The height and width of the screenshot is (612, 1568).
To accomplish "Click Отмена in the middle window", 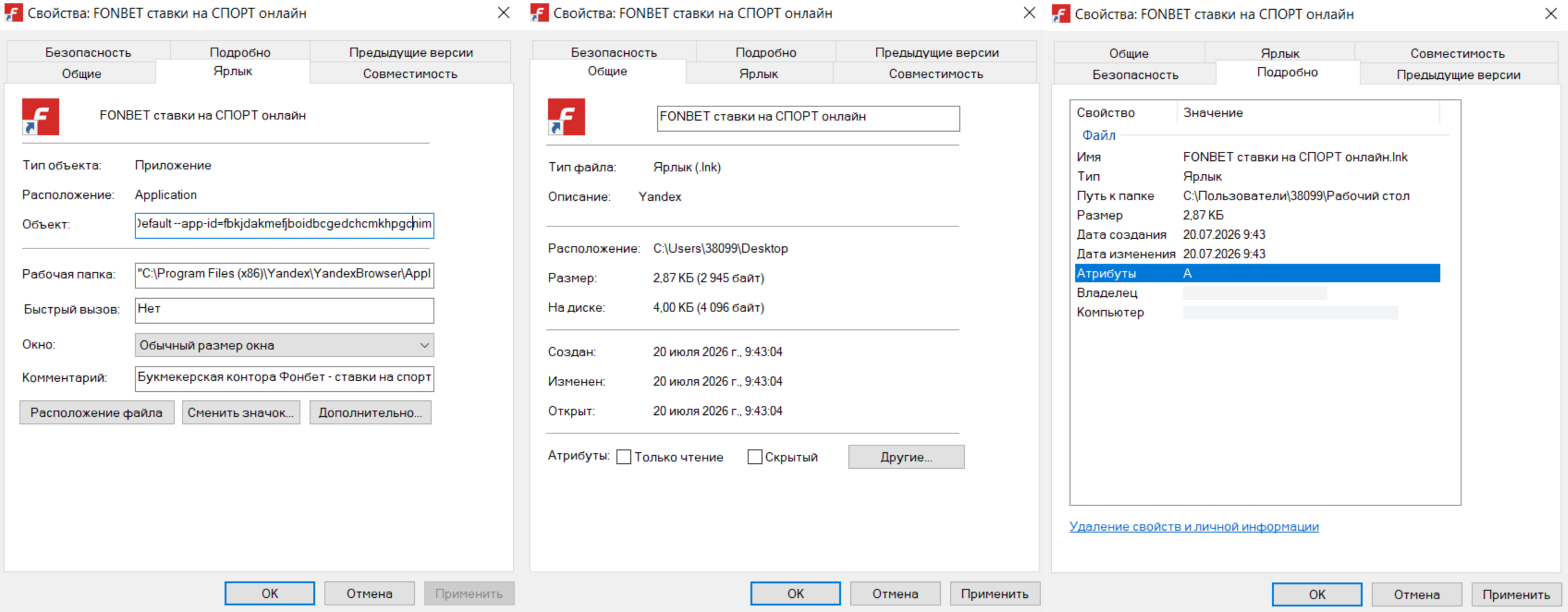I will (895, 593).
